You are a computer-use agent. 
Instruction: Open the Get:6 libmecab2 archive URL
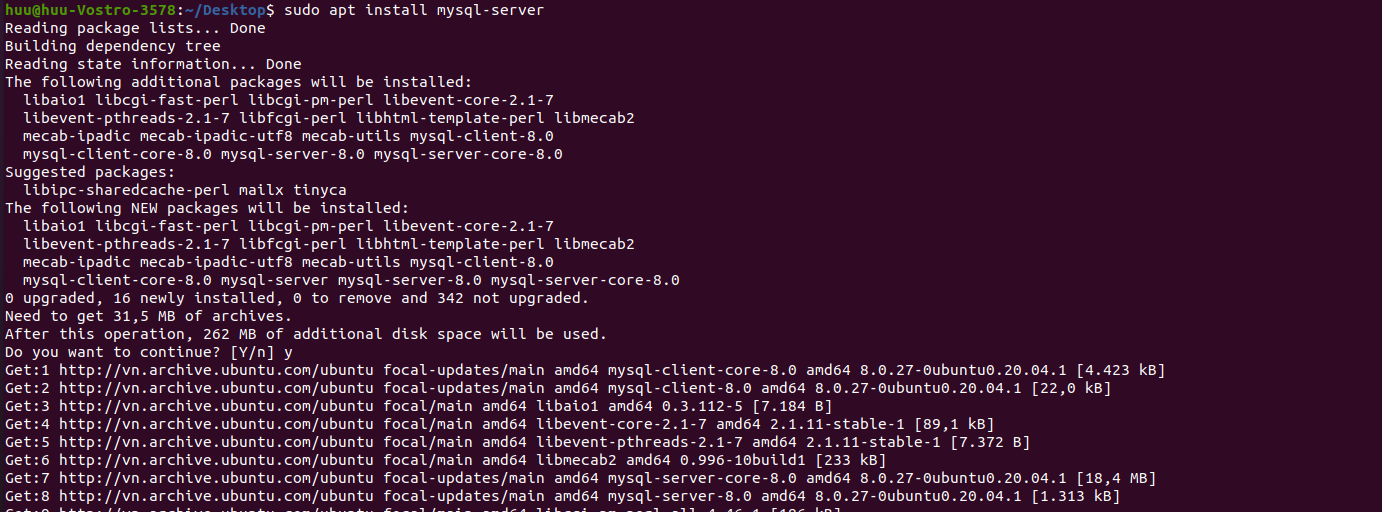click(216, 460)
